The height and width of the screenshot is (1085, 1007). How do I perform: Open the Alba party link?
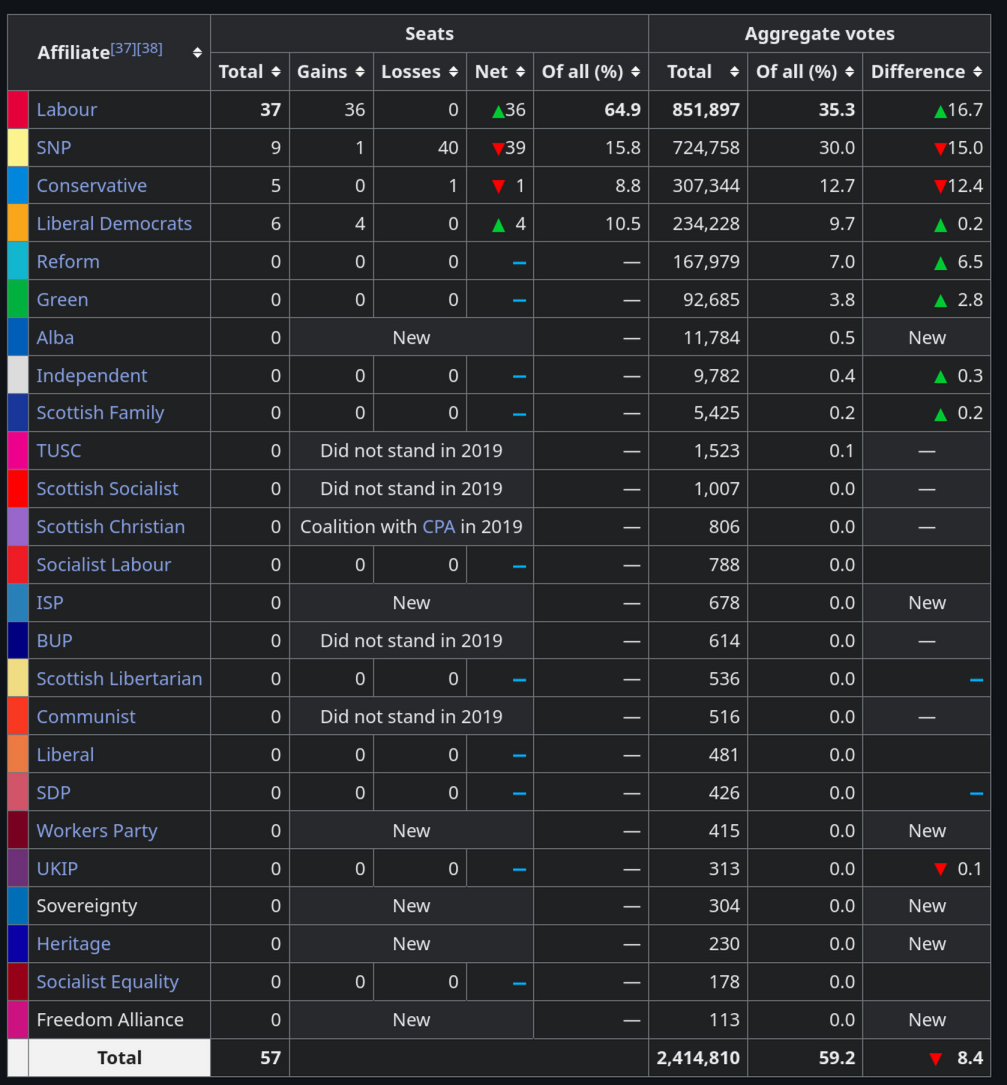pyautogui.click(x=55, y=338)
